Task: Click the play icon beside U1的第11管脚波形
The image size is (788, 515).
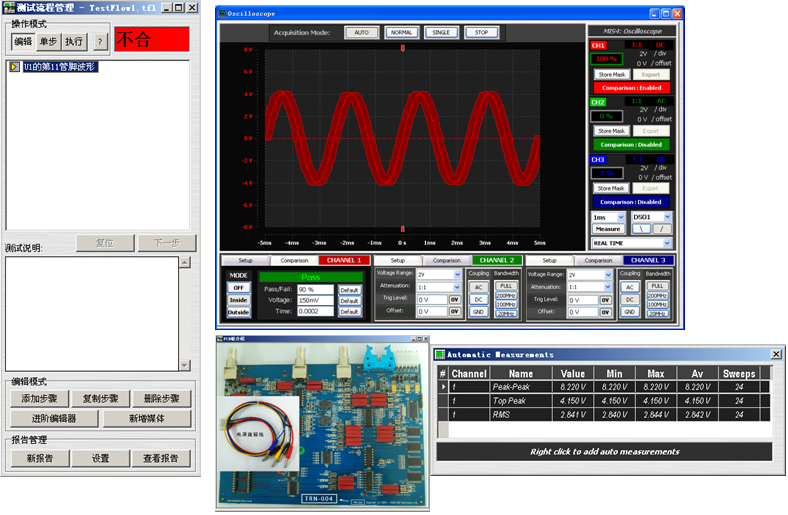Action: pos(15,67)
